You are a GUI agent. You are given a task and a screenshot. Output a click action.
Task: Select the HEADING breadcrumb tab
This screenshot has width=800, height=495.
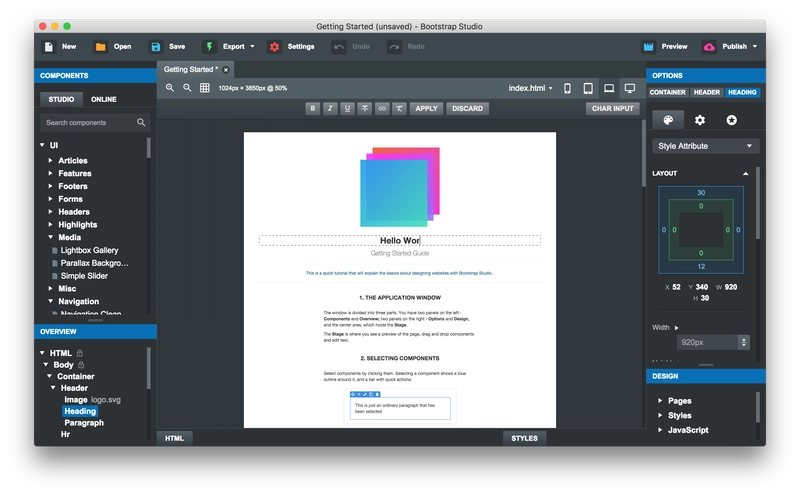tap(742, 92)
